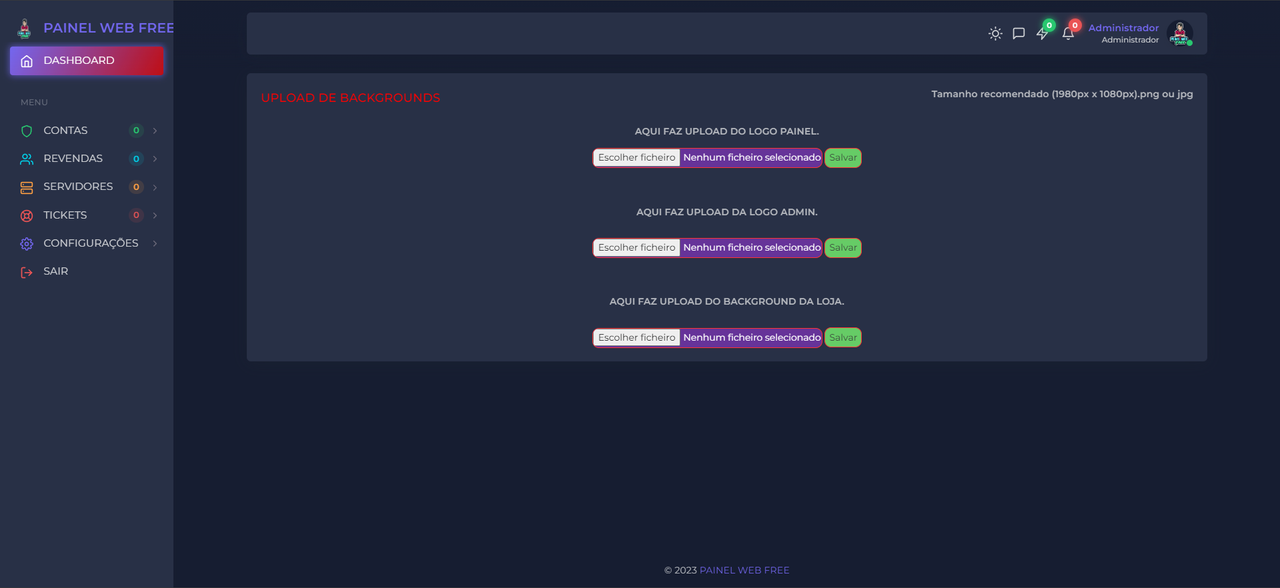
Task: Click the lifebuoy icon beside Tickets
Action: click(x=27, y=215)
